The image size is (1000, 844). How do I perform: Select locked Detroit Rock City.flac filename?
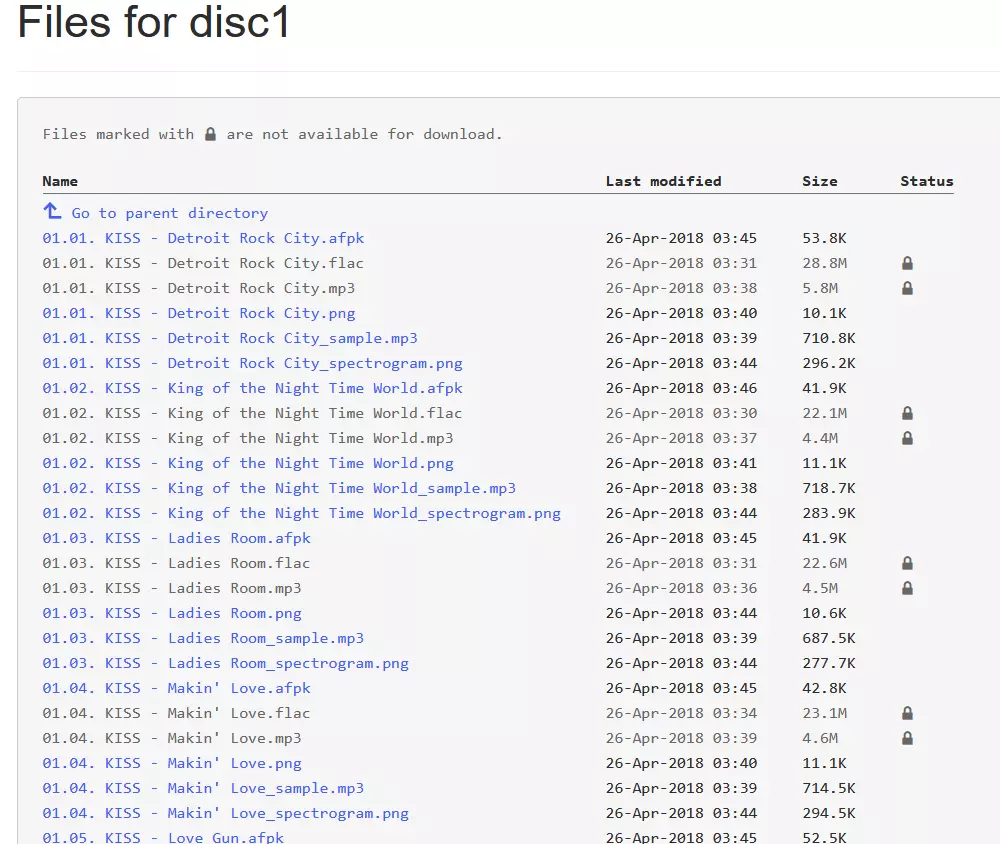pos(203,263)
